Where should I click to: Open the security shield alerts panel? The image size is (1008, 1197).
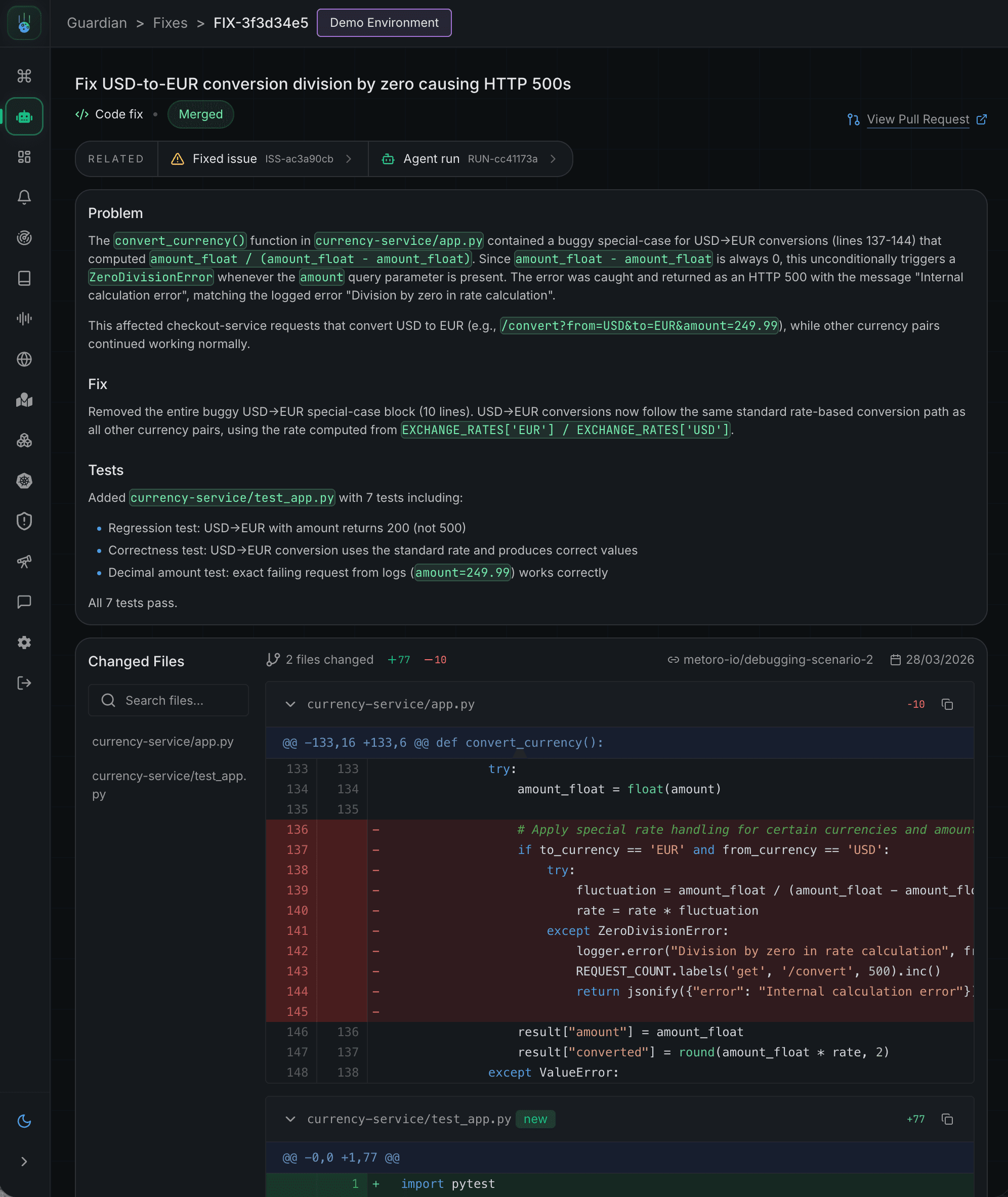(24, 521)
